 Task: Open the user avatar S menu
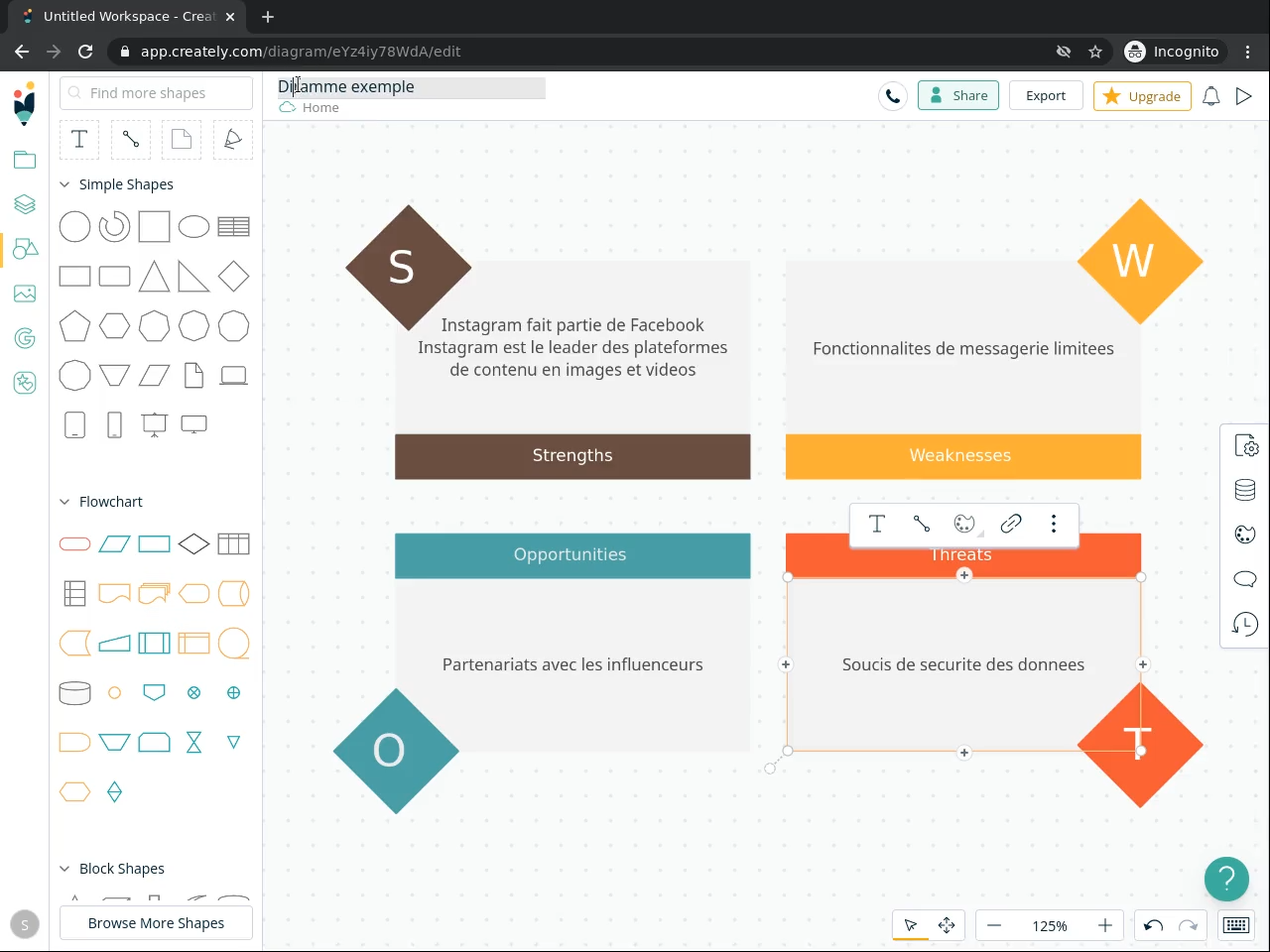pos(25,925)
